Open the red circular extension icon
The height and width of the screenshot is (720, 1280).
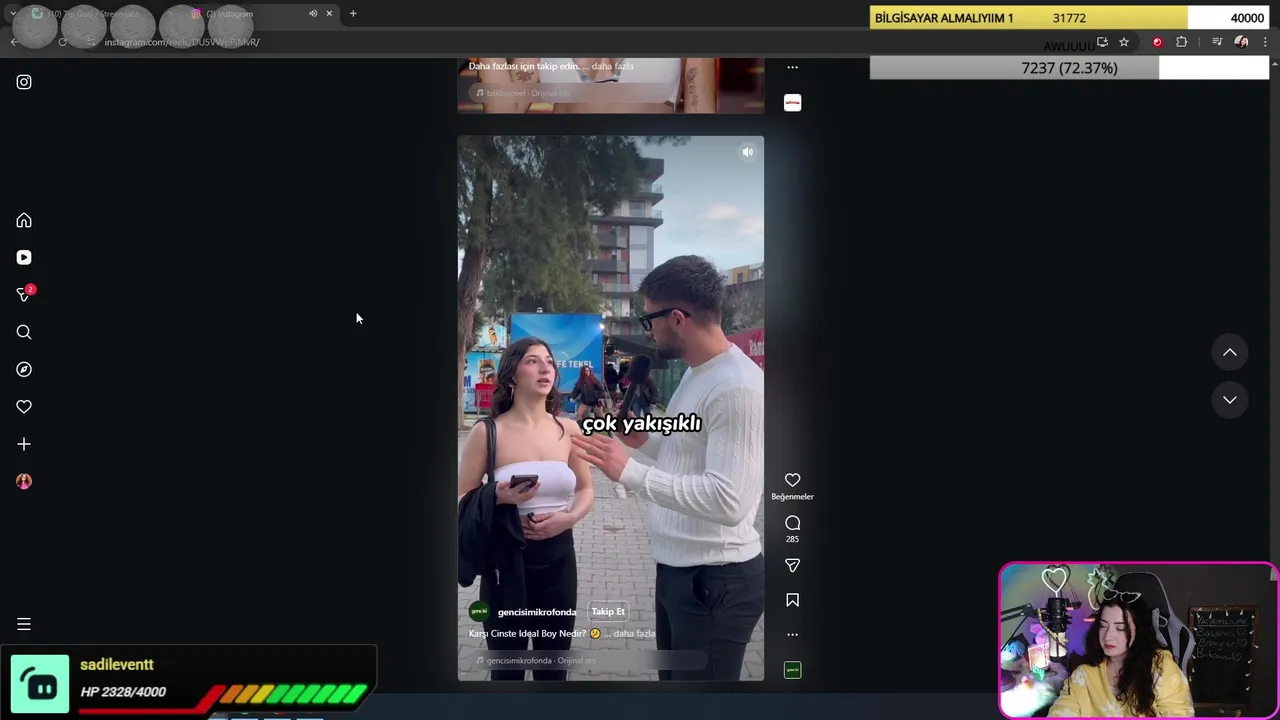[x=1157, y=42]
